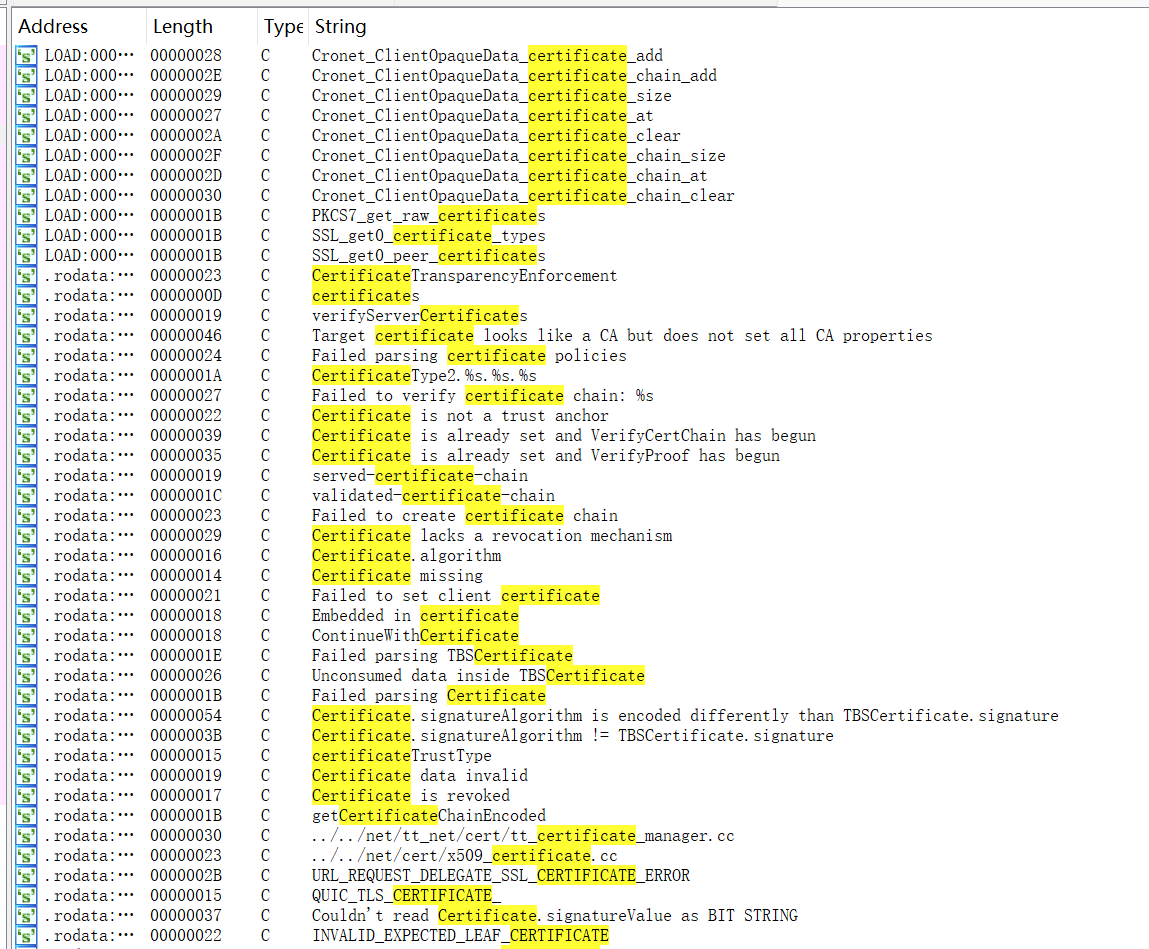
Task: Click length value 00000054 in the list
Action: point(186,716)
